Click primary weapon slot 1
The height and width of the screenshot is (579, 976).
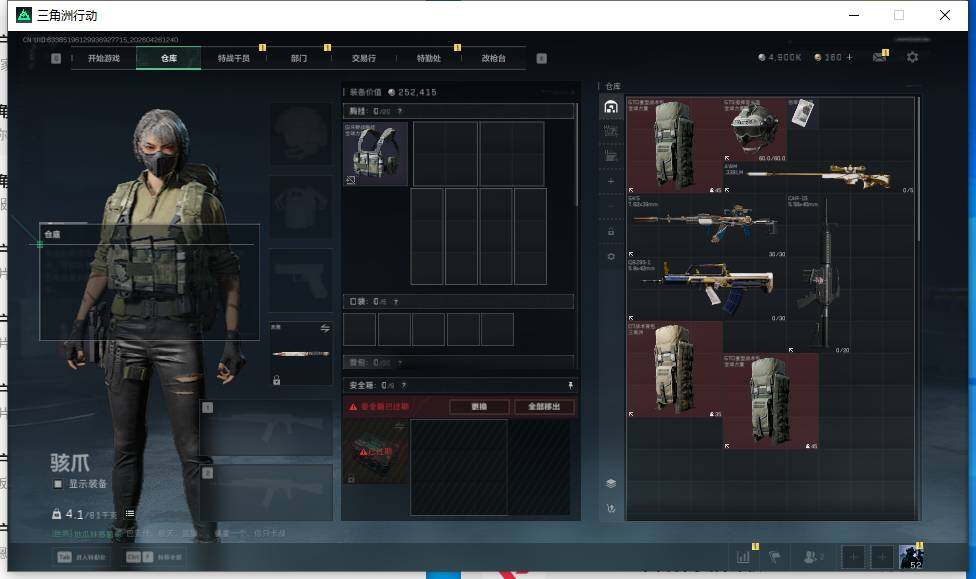(266, 428)
